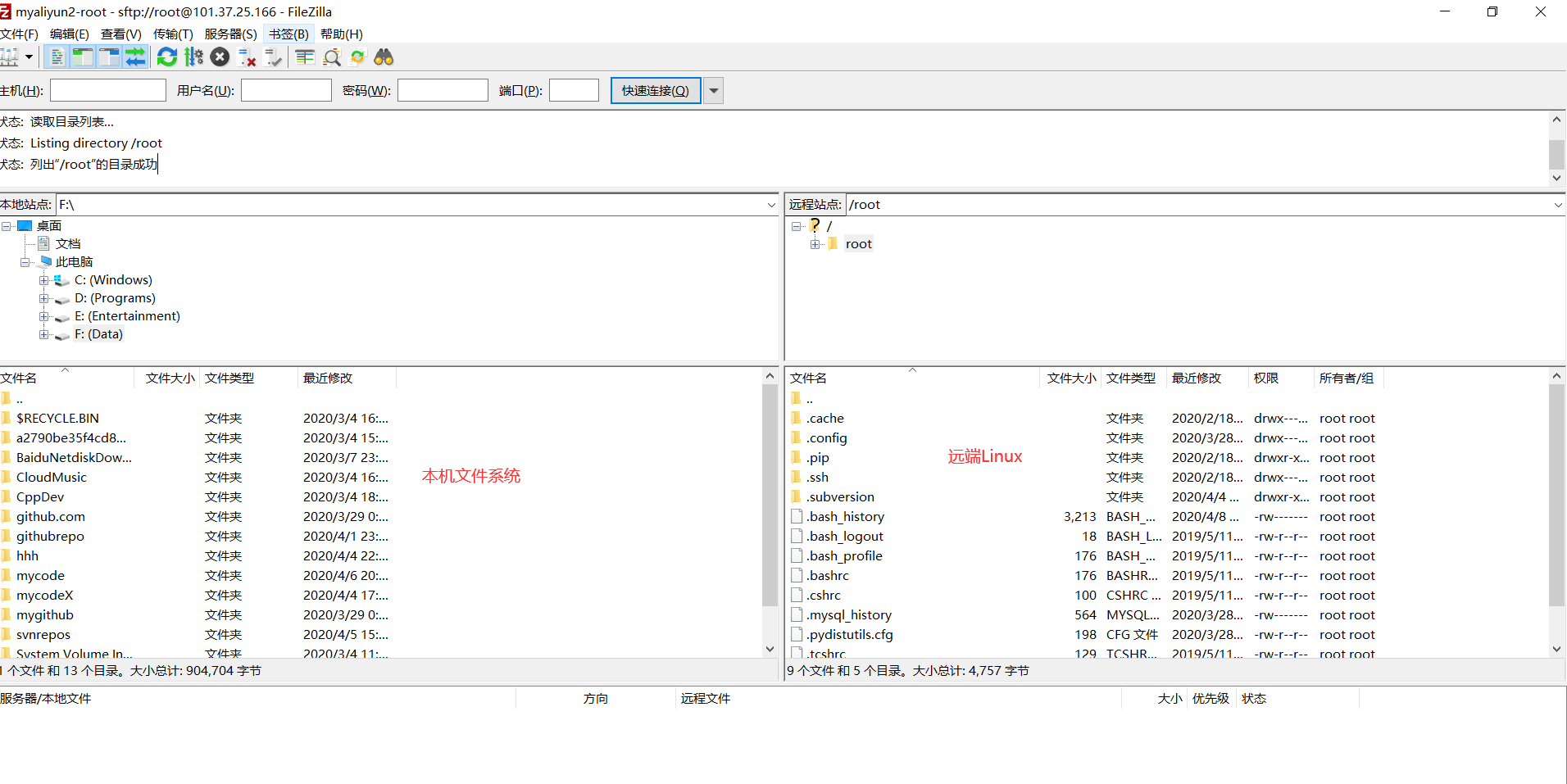
Task: Click the process transfer queue icon
Action: click(x=194, y=57)
